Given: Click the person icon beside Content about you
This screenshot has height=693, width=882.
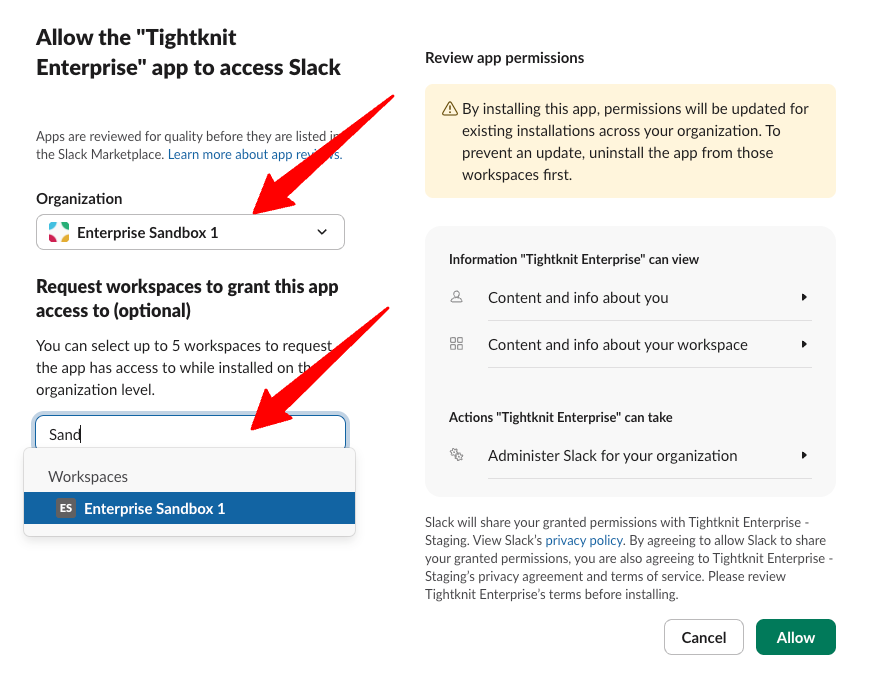Looking at the screenshot, I should click(457, 296).
